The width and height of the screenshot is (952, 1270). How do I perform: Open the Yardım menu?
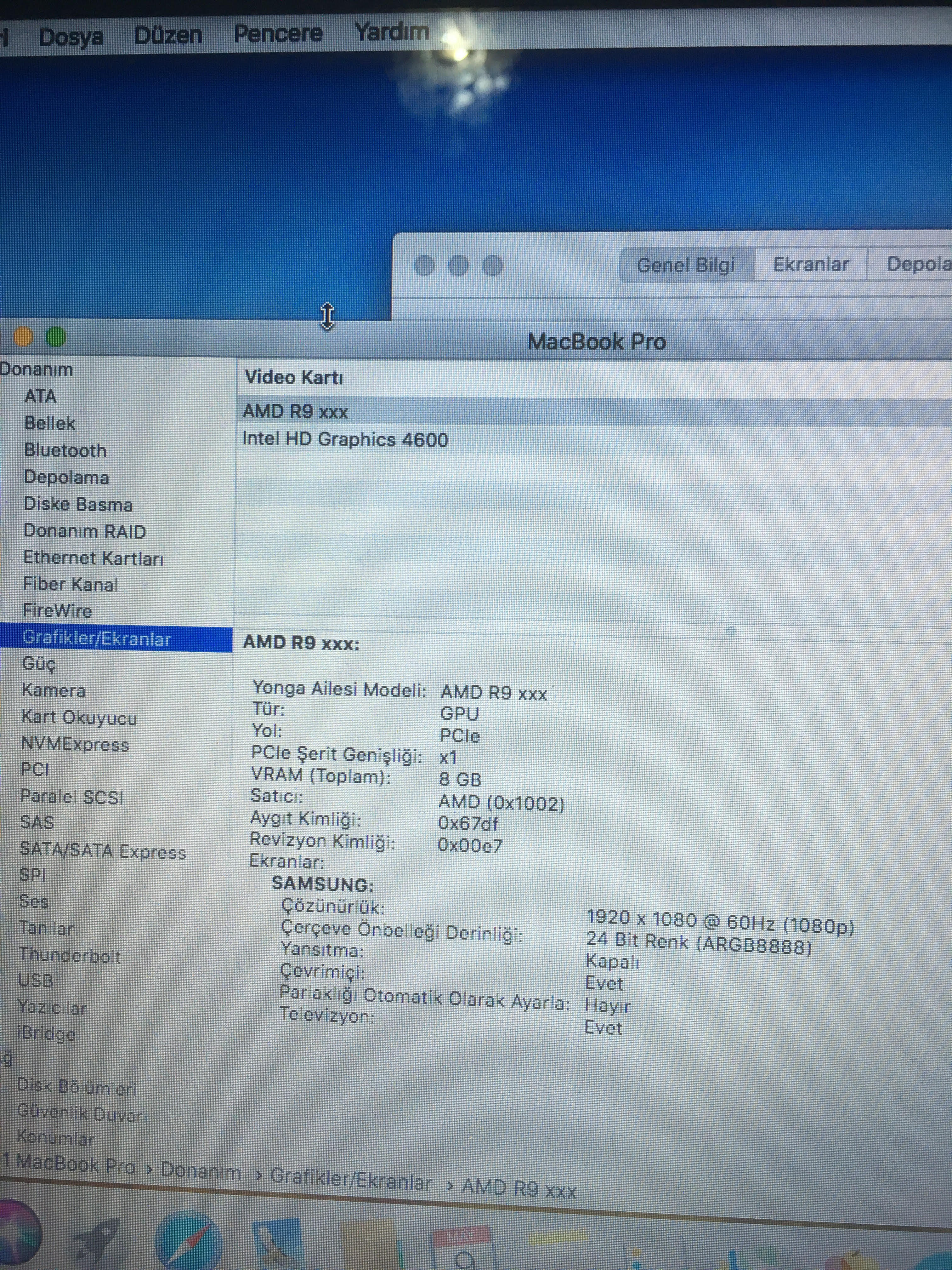click(x=391, y=31)
